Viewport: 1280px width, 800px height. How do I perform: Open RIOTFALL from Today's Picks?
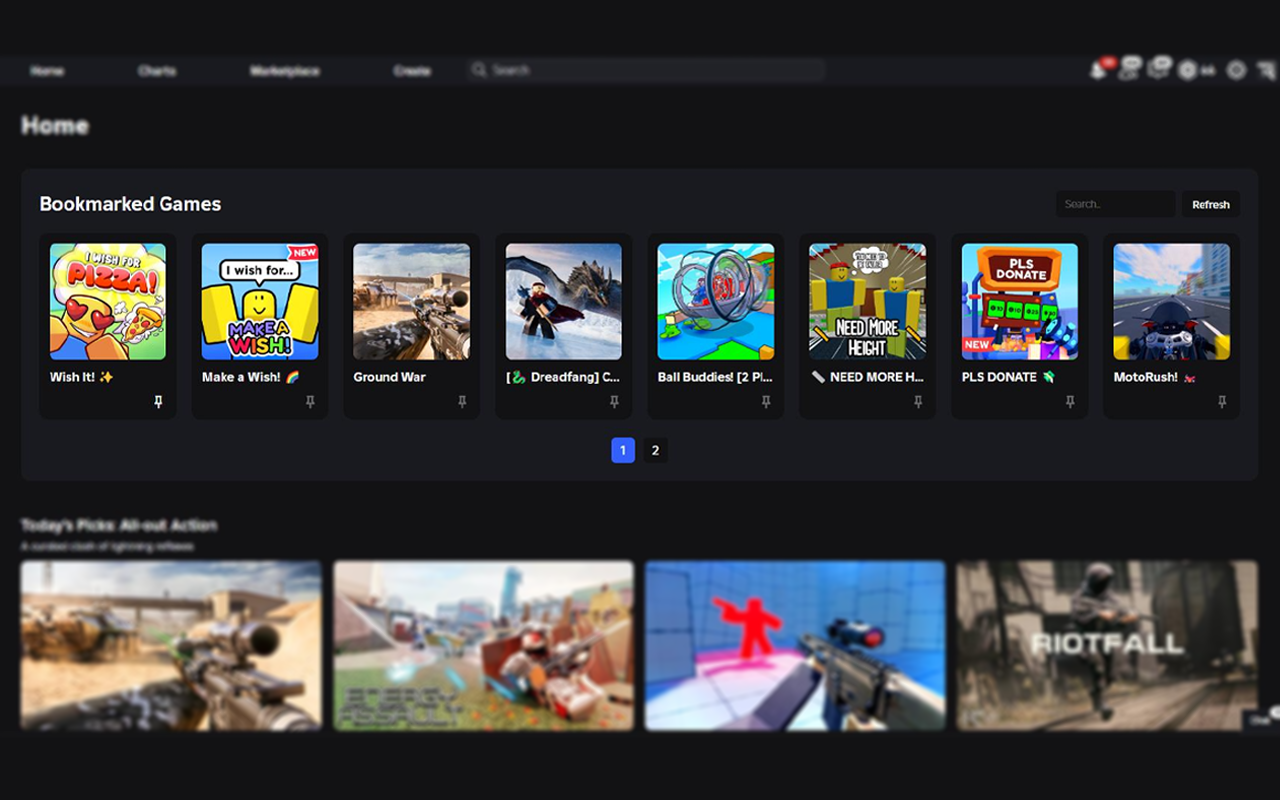pyautogui.click(x=1106, y=645)
